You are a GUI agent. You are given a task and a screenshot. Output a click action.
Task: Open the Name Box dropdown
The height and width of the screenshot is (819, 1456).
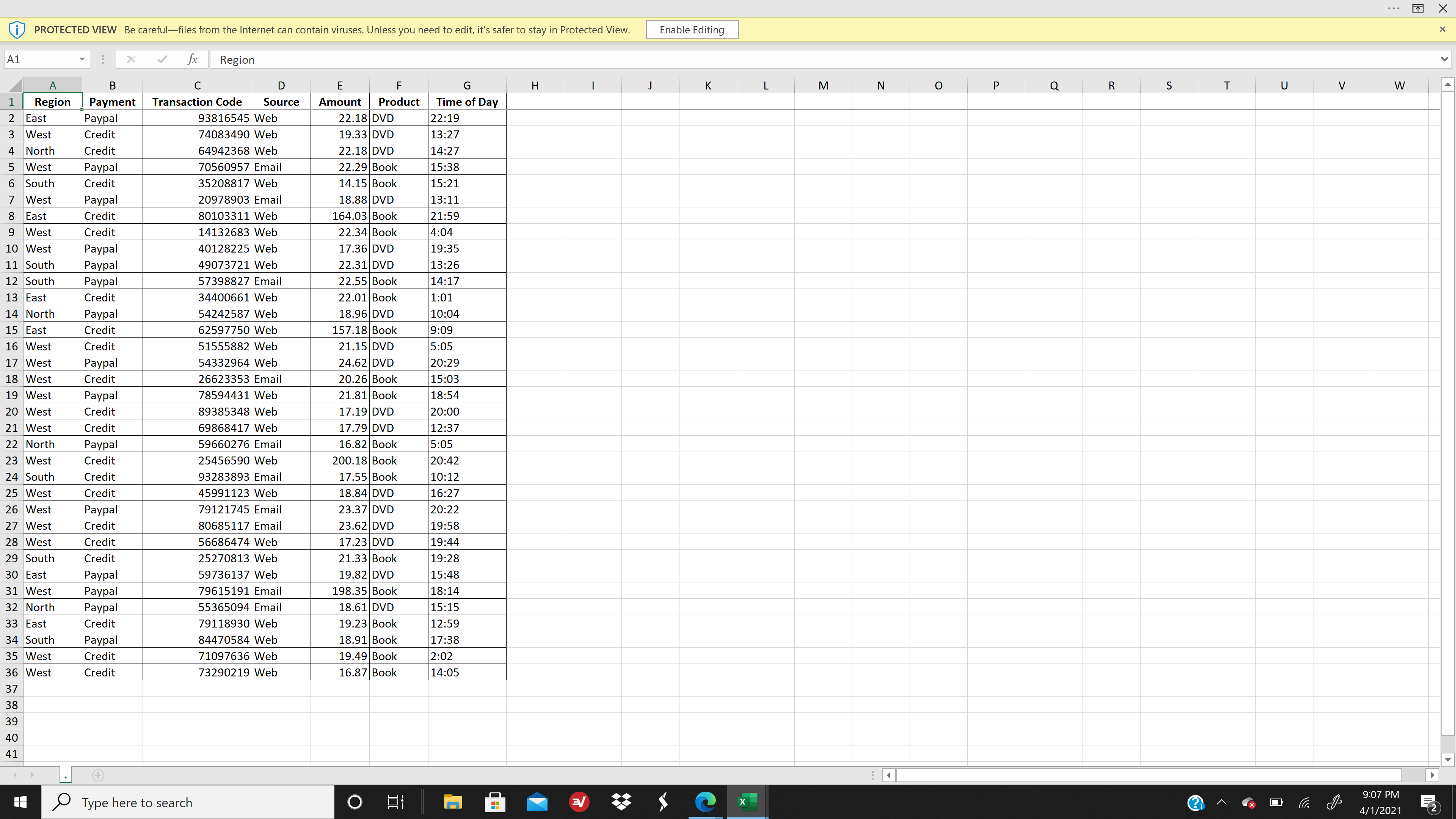(x=82, y=60)
